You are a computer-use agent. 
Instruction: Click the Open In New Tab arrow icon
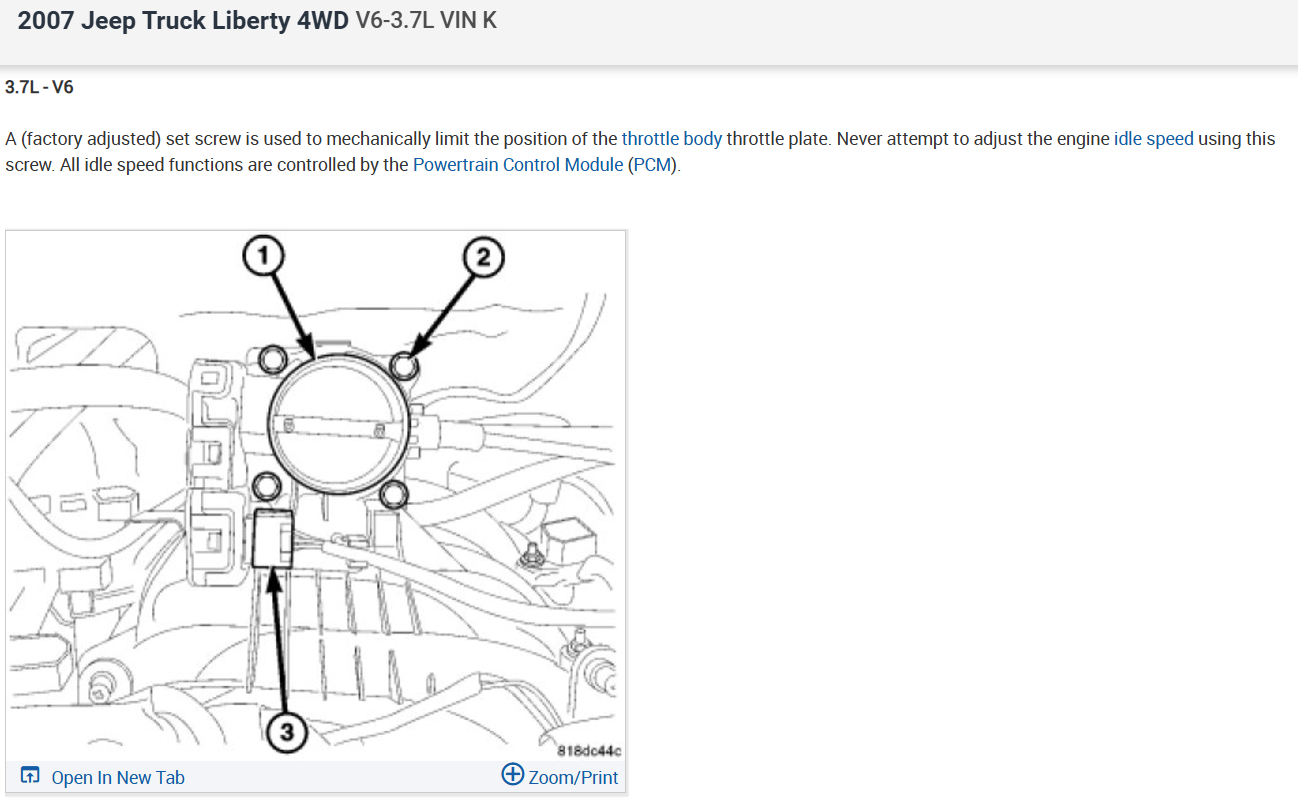(x=31, y=777)
